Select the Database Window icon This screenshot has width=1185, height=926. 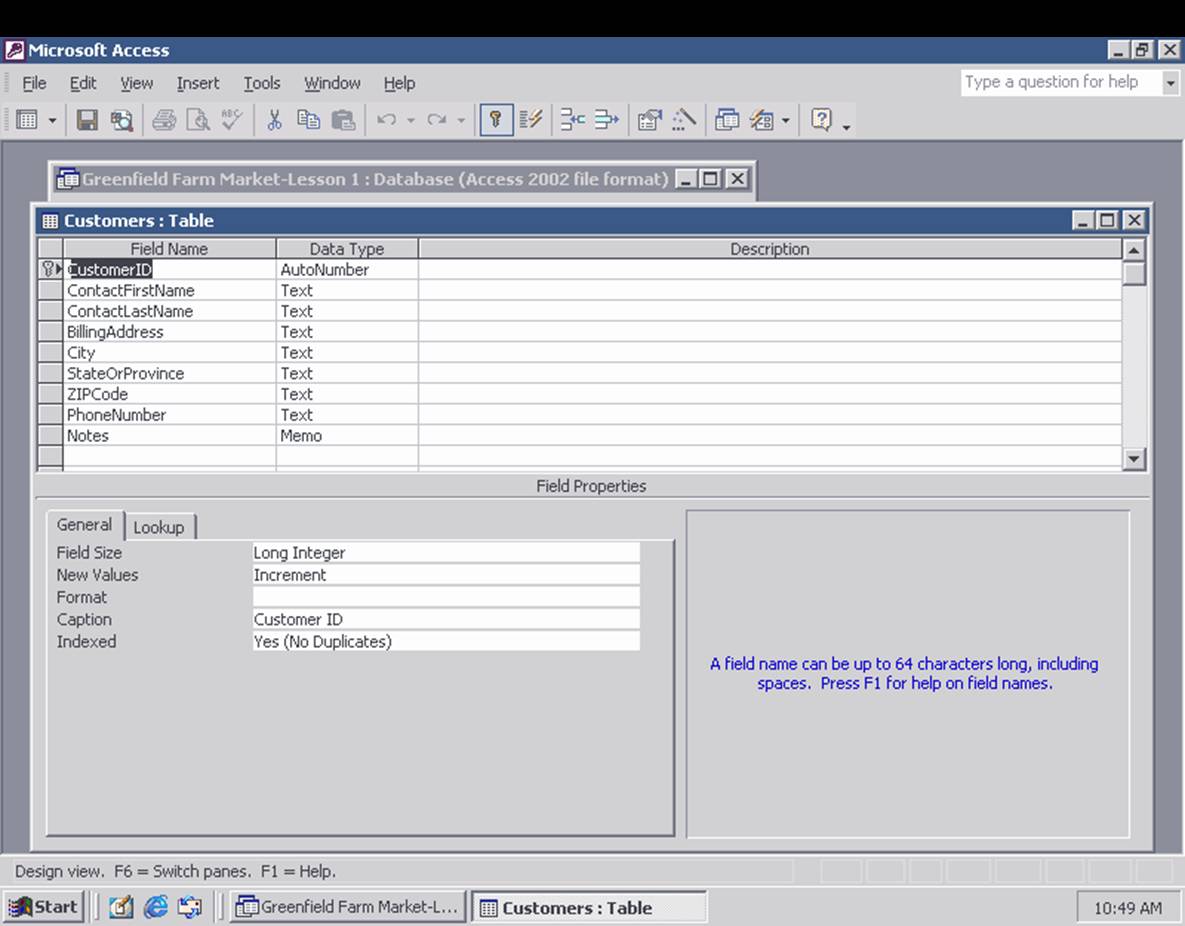pyautogui.click(x=728, y=120)
